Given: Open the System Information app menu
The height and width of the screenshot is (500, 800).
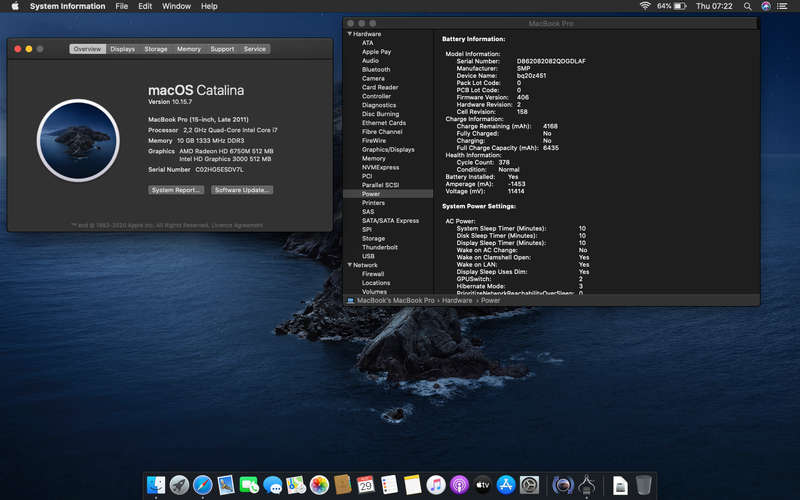Looking at the screenshot, I should 67,6.
